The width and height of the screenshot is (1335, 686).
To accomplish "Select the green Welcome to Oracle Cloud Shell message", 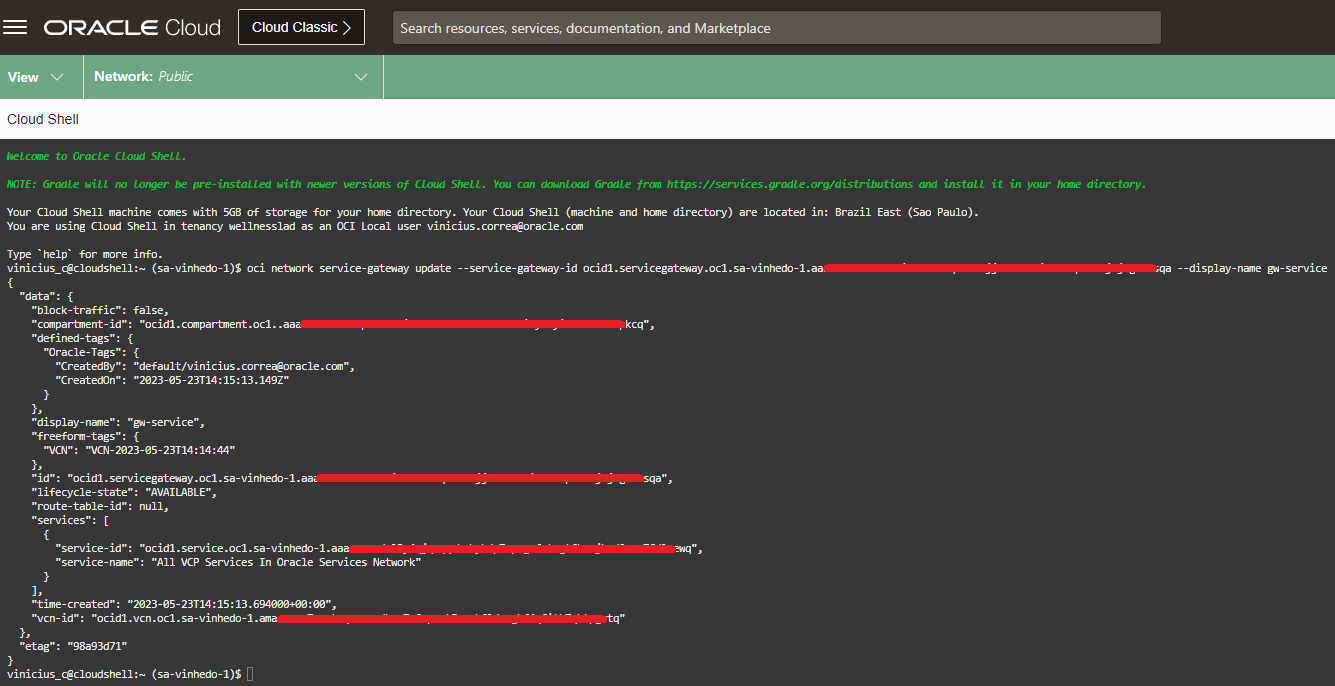I will click(97, 155).
